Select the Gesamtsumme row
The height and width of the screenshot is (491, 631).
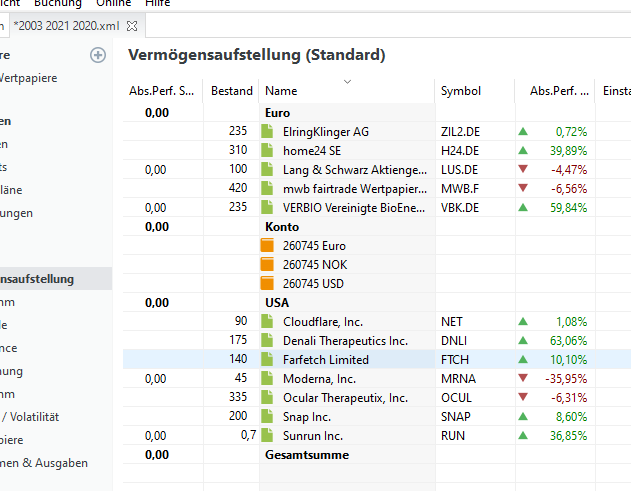(x=377, y=455)
